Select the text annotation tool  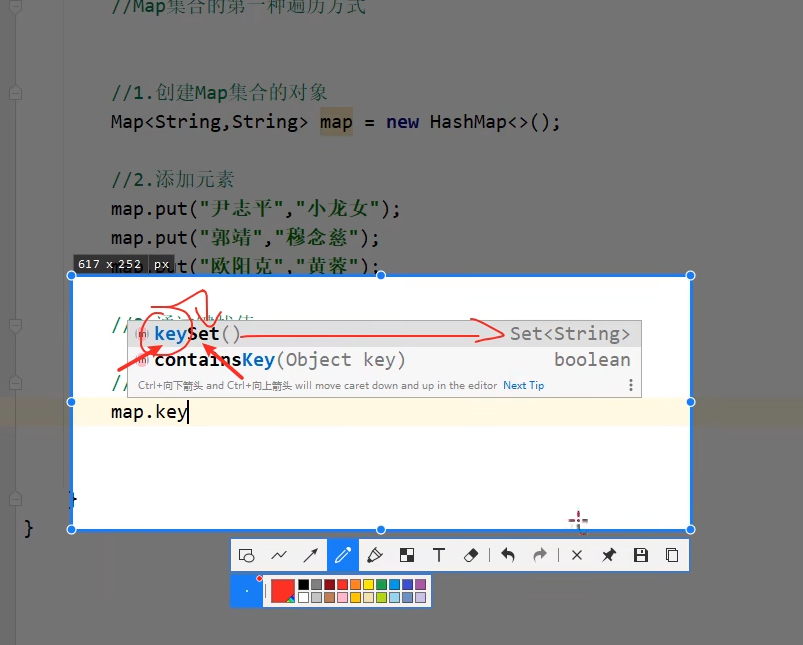[439, 555]
